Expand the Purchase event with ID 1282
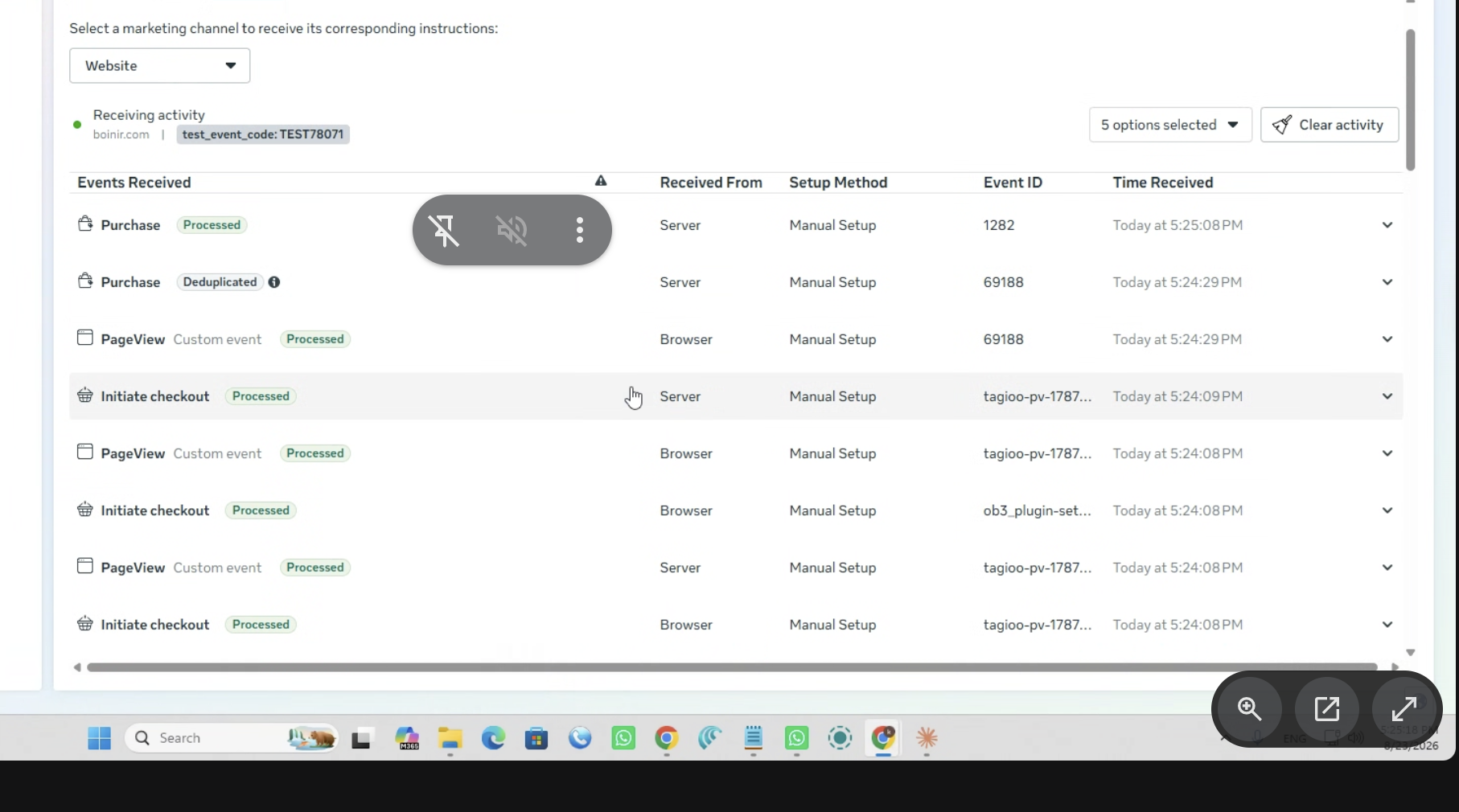This screenshot has height=812, width=1459. pyautogui.click(x=1387, y=225)
